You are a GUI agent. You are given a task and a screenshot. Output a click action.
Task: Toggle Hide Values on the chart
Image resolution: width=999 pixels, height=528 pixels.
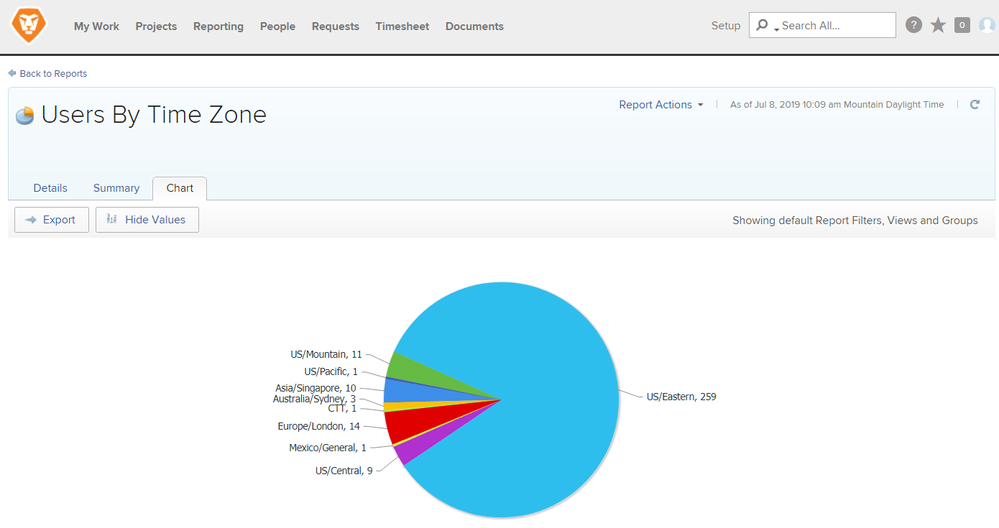147,220
